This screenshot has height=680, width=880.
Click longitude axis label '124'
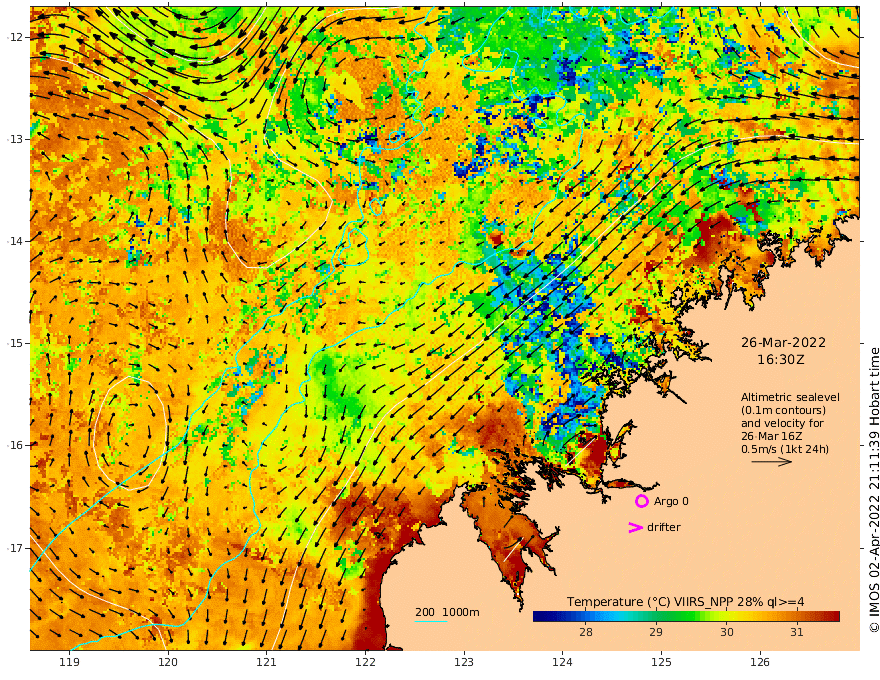562,663
